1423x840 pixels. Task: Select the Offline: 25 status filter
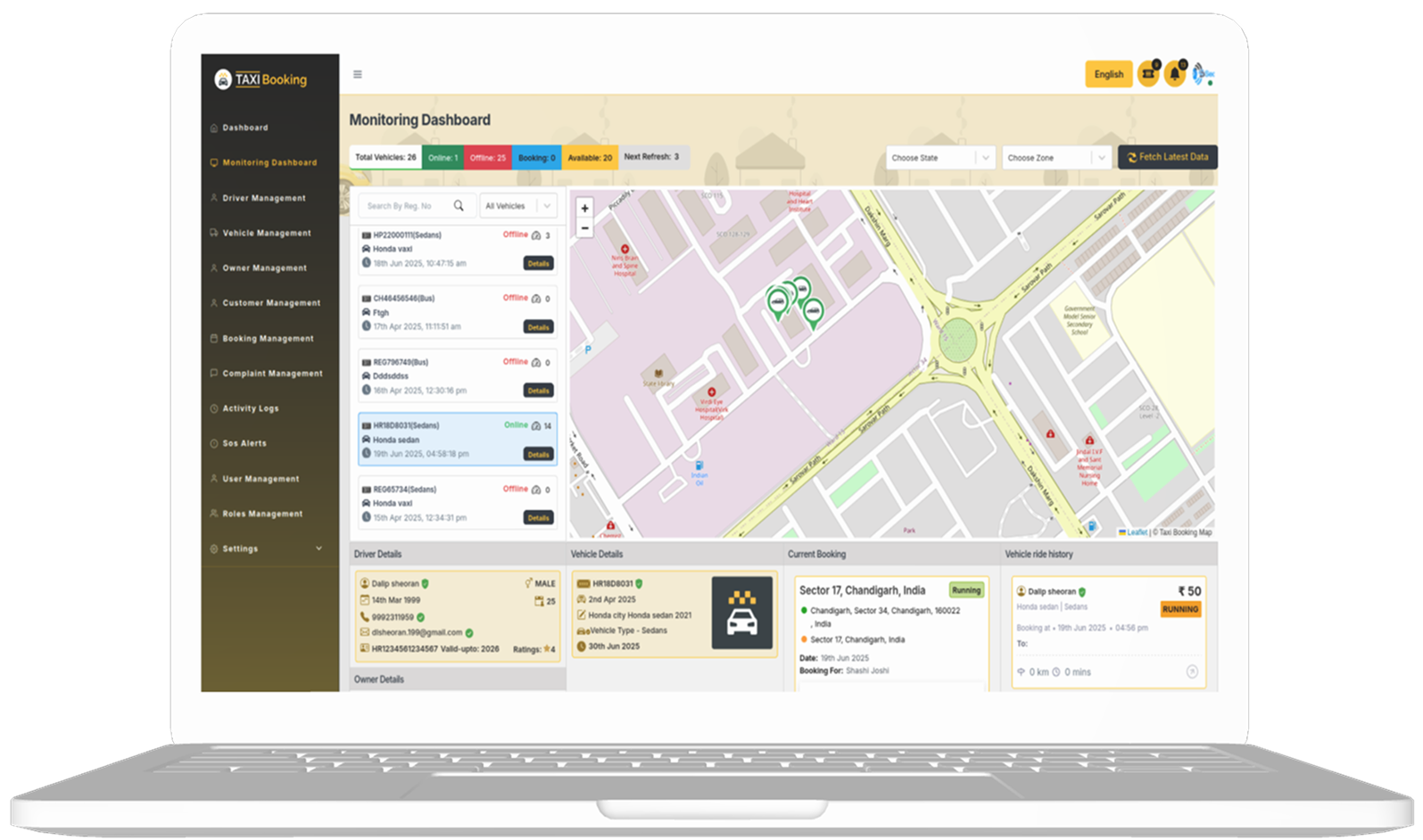(487, 158)
